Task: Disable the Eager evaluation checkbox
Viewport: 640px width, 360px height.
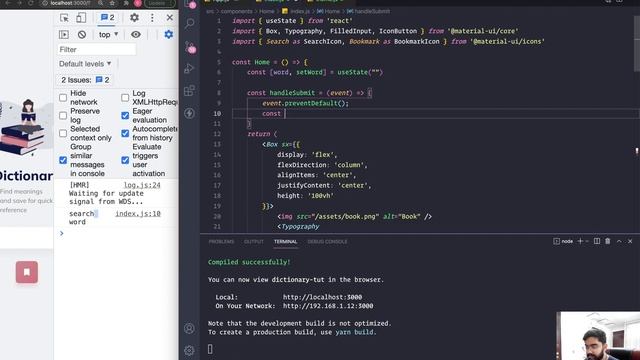Action: (125, 116)
